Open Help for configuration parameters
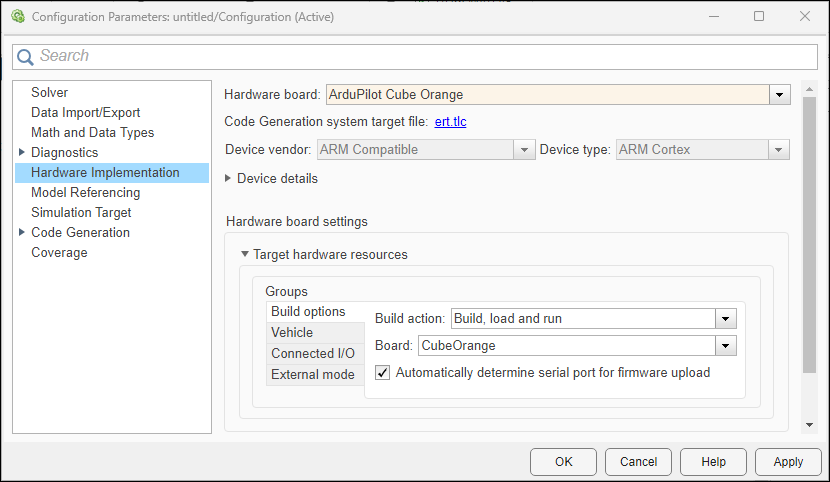The width and height of the screenshot is (830, 482). (713, 461)
